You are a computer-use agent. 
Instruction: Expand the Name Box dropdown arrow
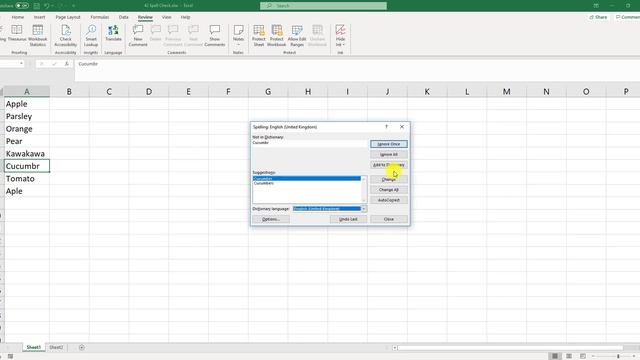click(x=21, y=64)
